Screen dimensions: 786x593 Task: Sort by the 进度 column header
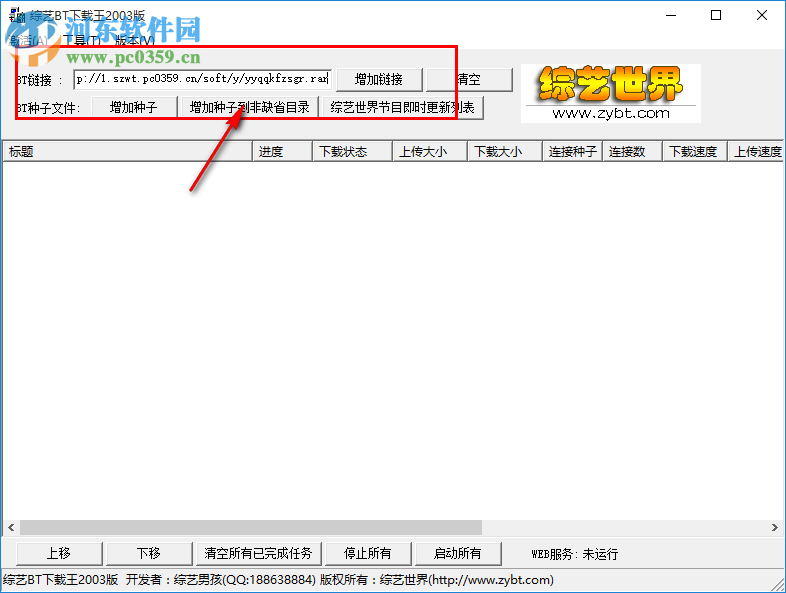(282, 151)
